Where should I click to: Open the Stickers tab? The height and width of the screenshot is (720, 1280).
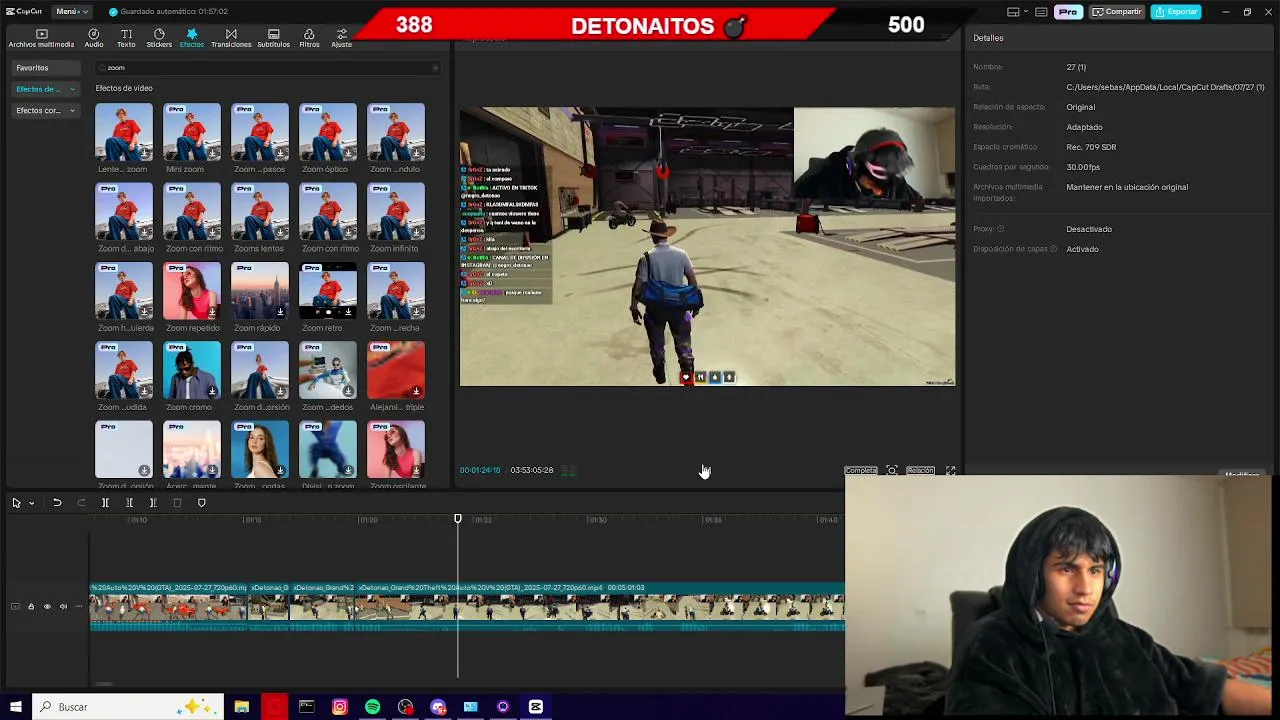pyautogui.click(x=159, y=39)
